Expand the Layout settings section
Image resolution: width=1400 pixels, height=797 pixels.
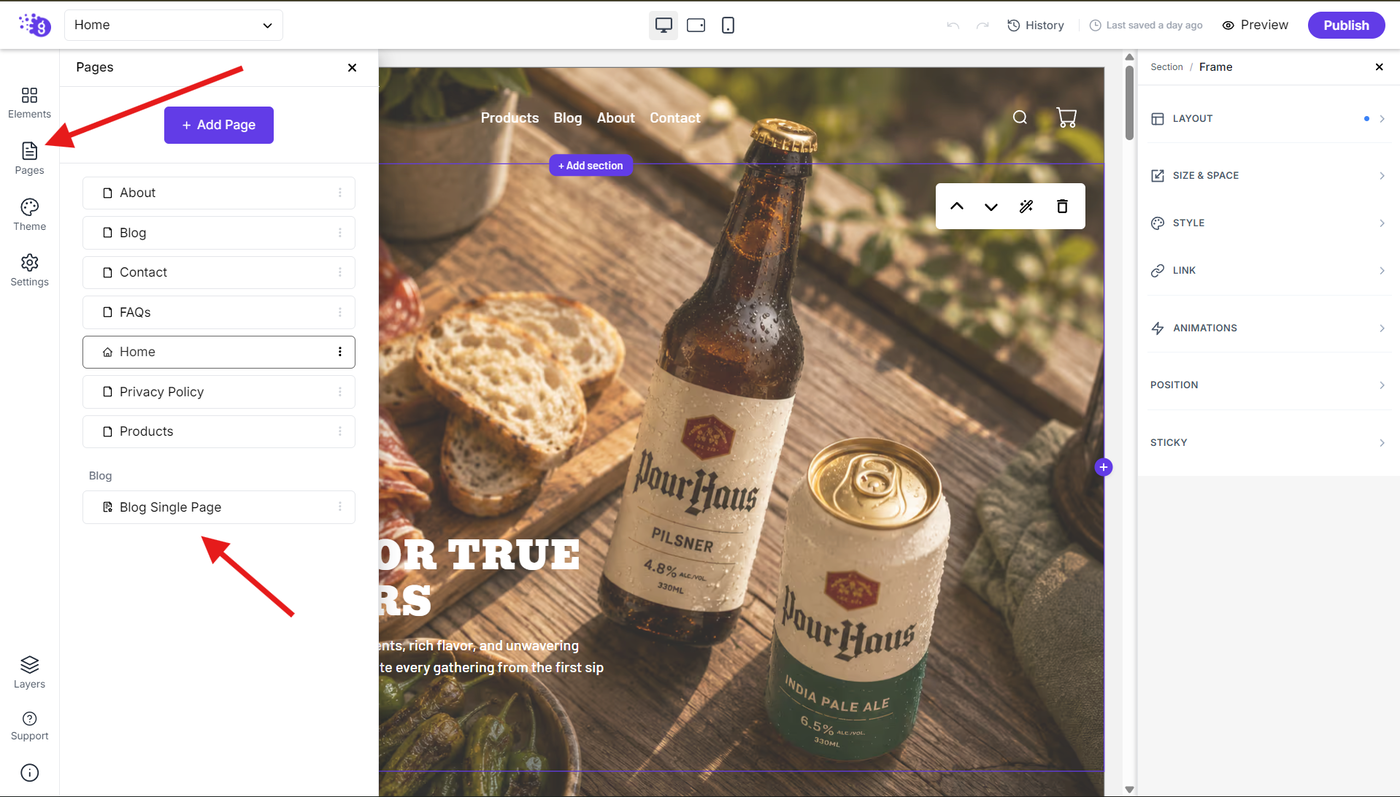click(x=1267, y=118)
